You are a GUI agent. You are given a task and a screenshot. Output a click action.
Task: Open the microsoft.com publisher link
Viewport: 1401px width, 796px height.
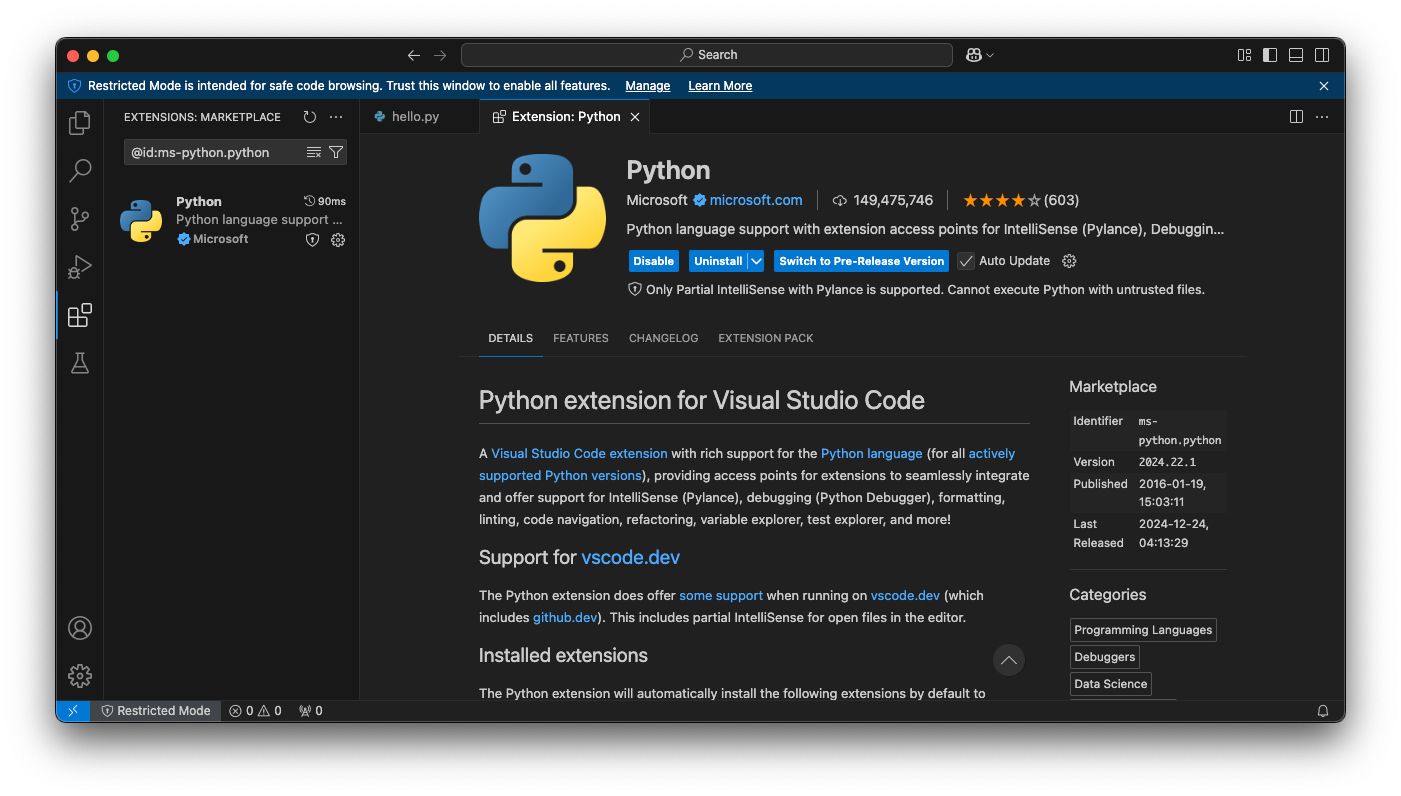[x=756, y=200]
